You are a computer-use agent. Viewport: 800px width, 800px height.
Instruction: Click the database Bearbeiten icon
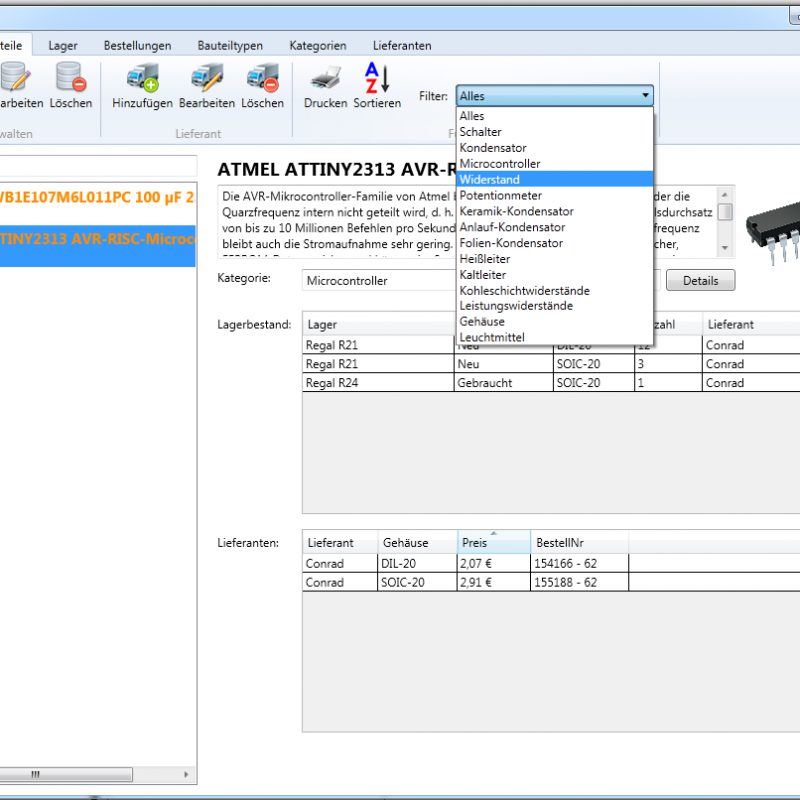15,78
